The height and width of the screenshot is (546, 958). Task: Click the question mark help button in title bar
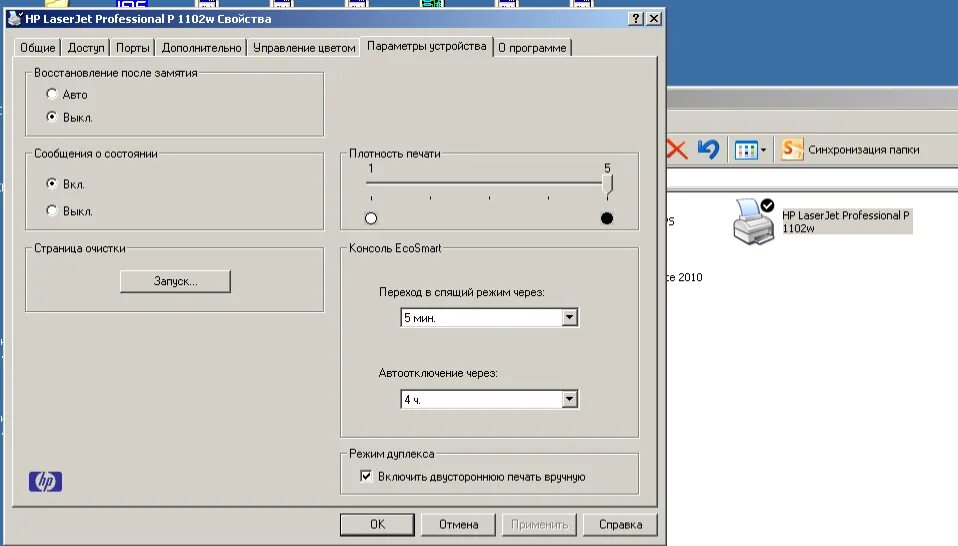click(x=636, y=18)
